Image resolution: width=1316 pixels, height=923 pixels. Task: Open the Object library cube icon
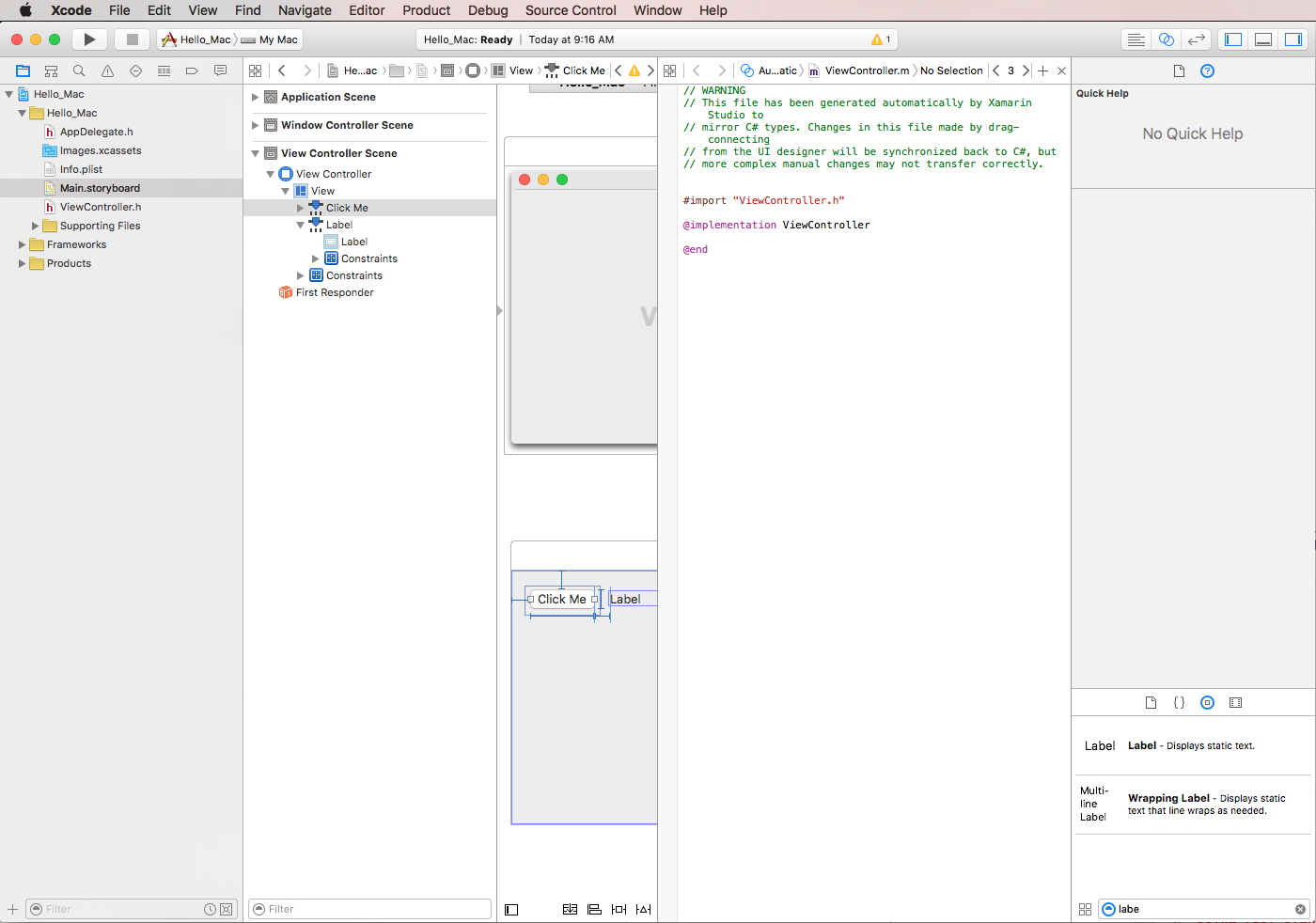1207,701
